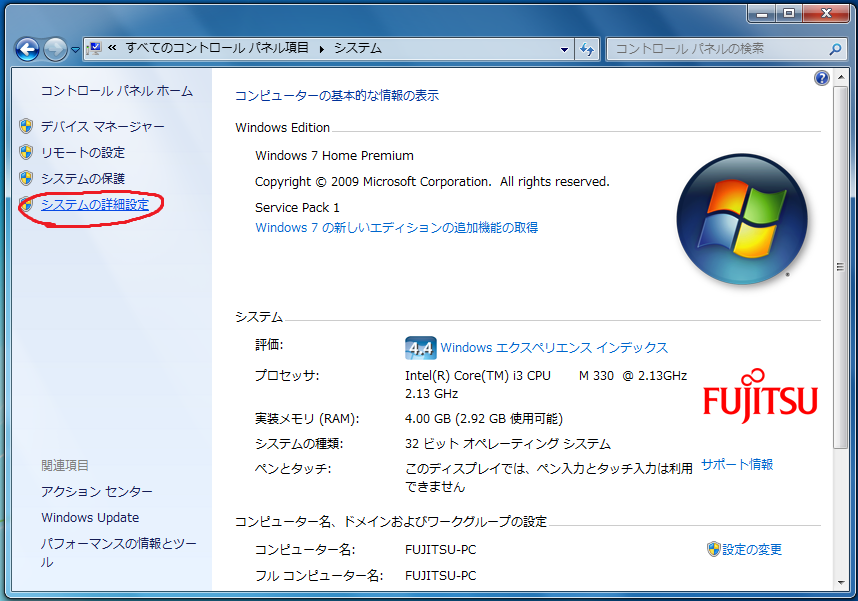Click the scrollbar down arrow
Screen dimensions: 858x601
[840, 582]
